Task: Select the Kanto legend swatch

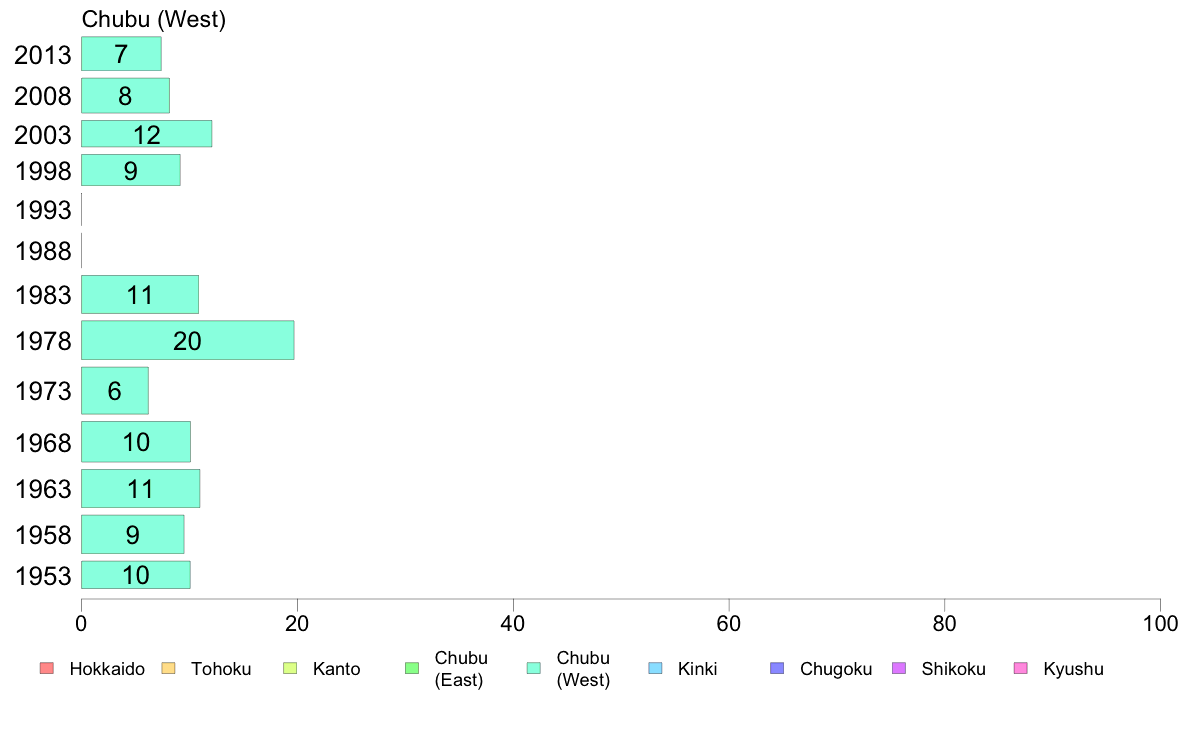Action: 290,668
